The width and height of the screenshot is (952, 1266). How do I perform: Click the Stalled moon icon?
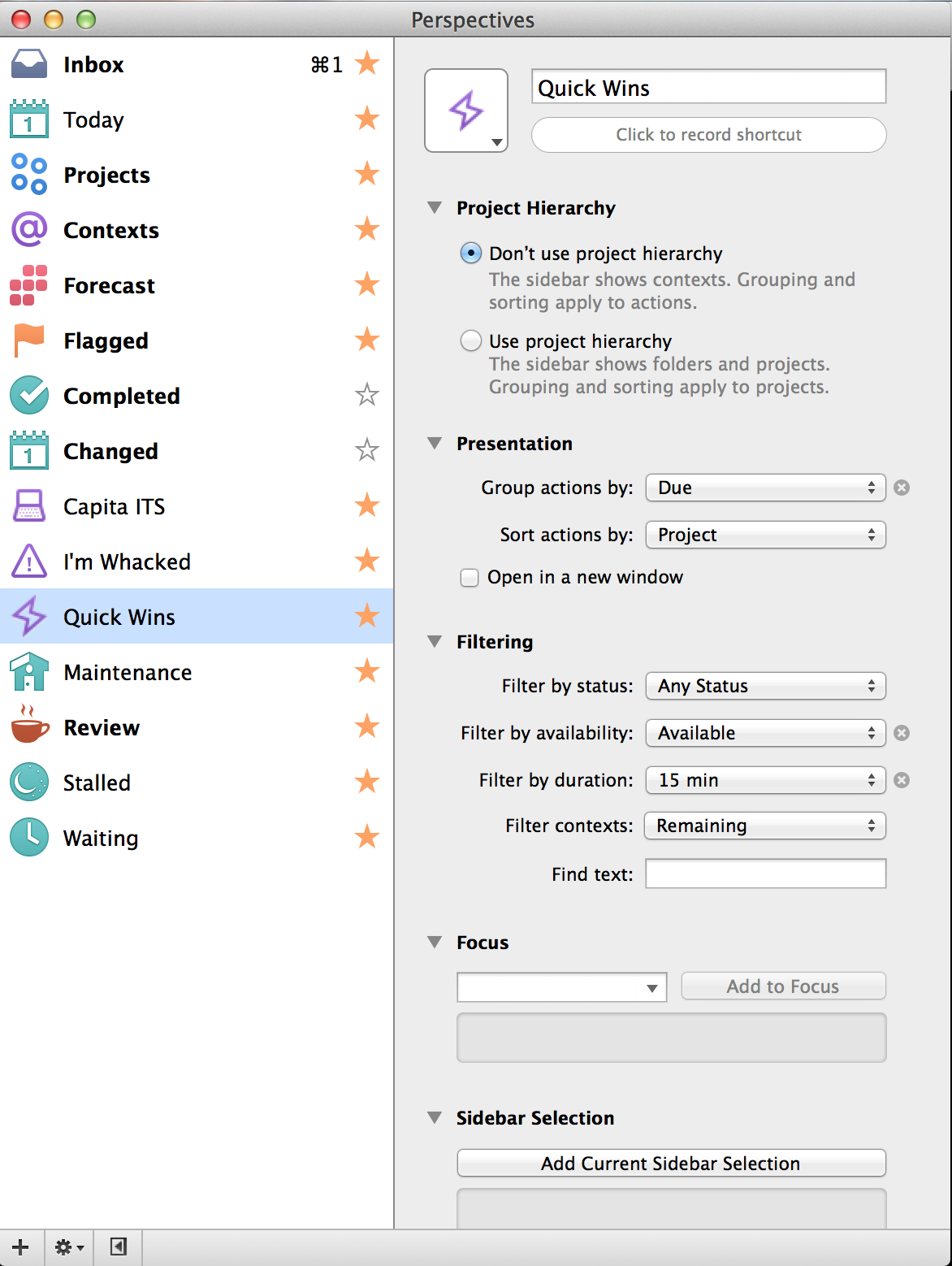pyautogui.click(x=29, y=783)
